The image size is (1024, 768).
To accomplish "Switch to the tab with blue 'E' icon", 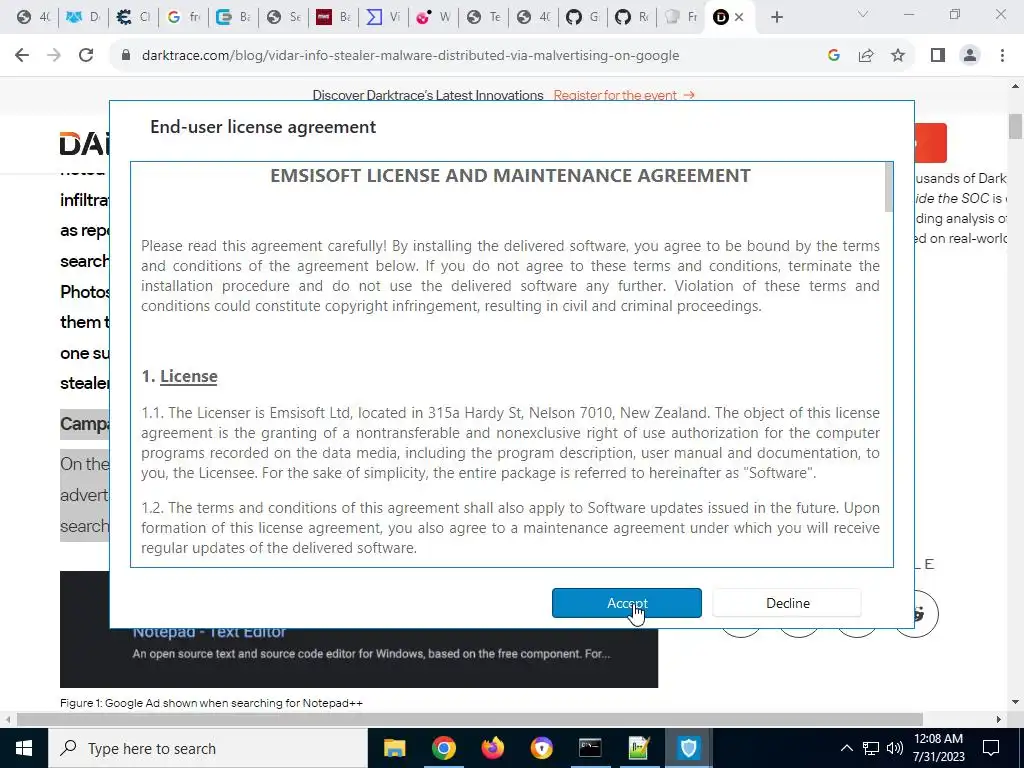I will tap(233, 17).
